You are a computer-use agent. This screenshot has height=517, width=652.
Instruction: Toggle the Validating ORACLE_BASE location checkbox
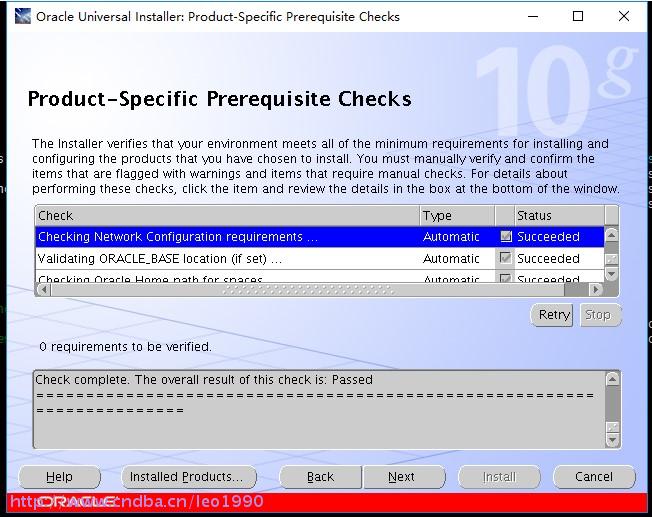(506, 258)
